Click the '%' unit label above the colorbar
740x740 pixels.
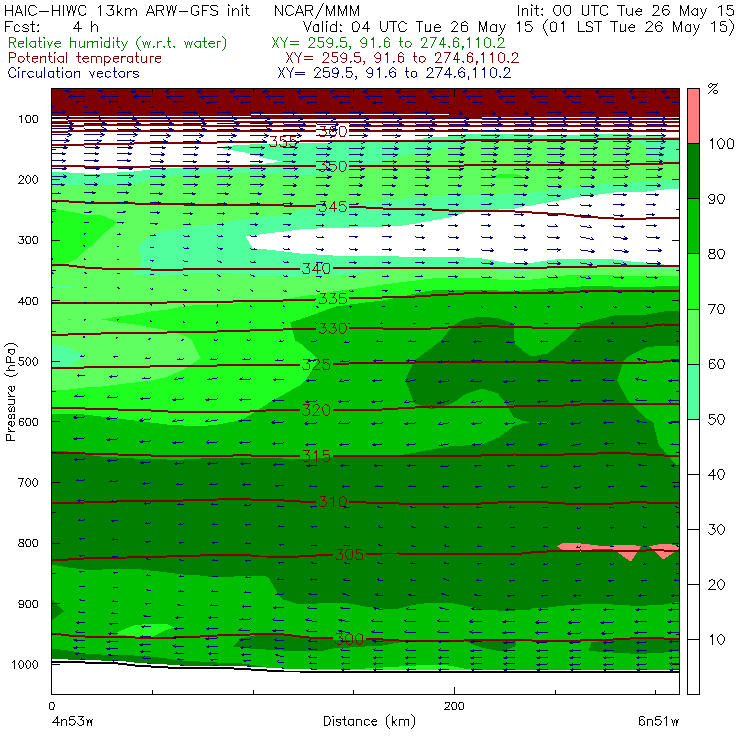[x=713, y=89]
